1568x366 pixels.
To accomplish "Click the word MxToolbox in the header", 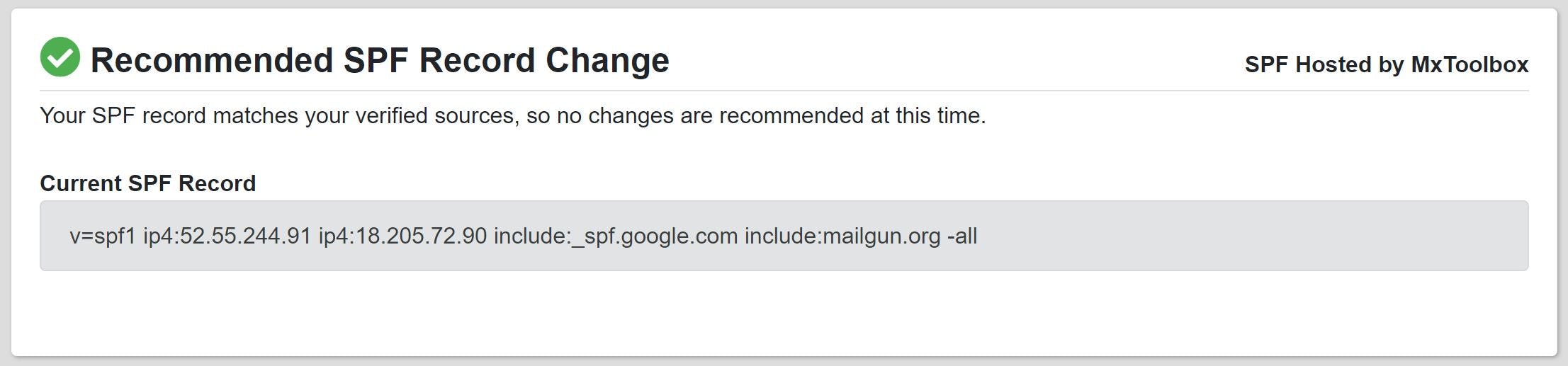I will (x=1470, y=64).
